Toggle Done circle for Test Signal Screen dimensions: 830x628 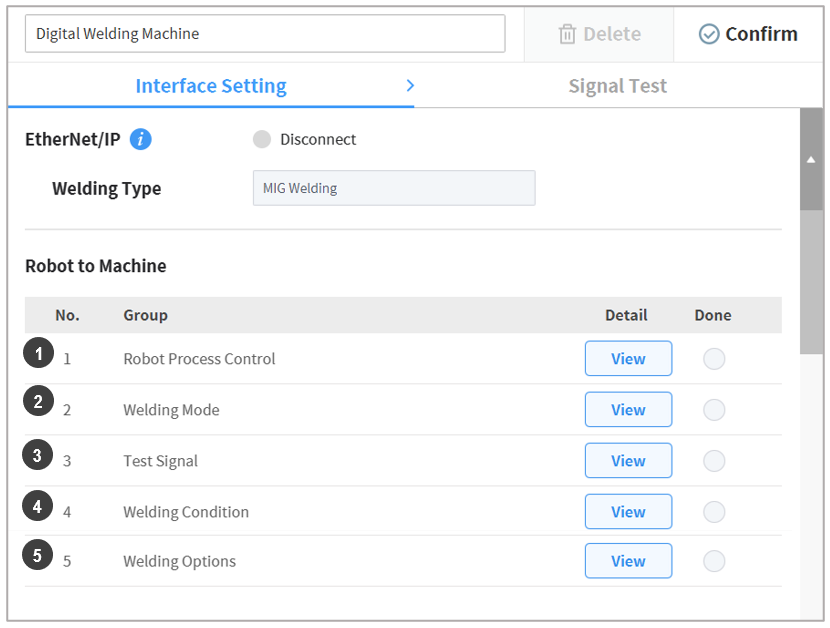pyautogui.click(x=714, y=461)
